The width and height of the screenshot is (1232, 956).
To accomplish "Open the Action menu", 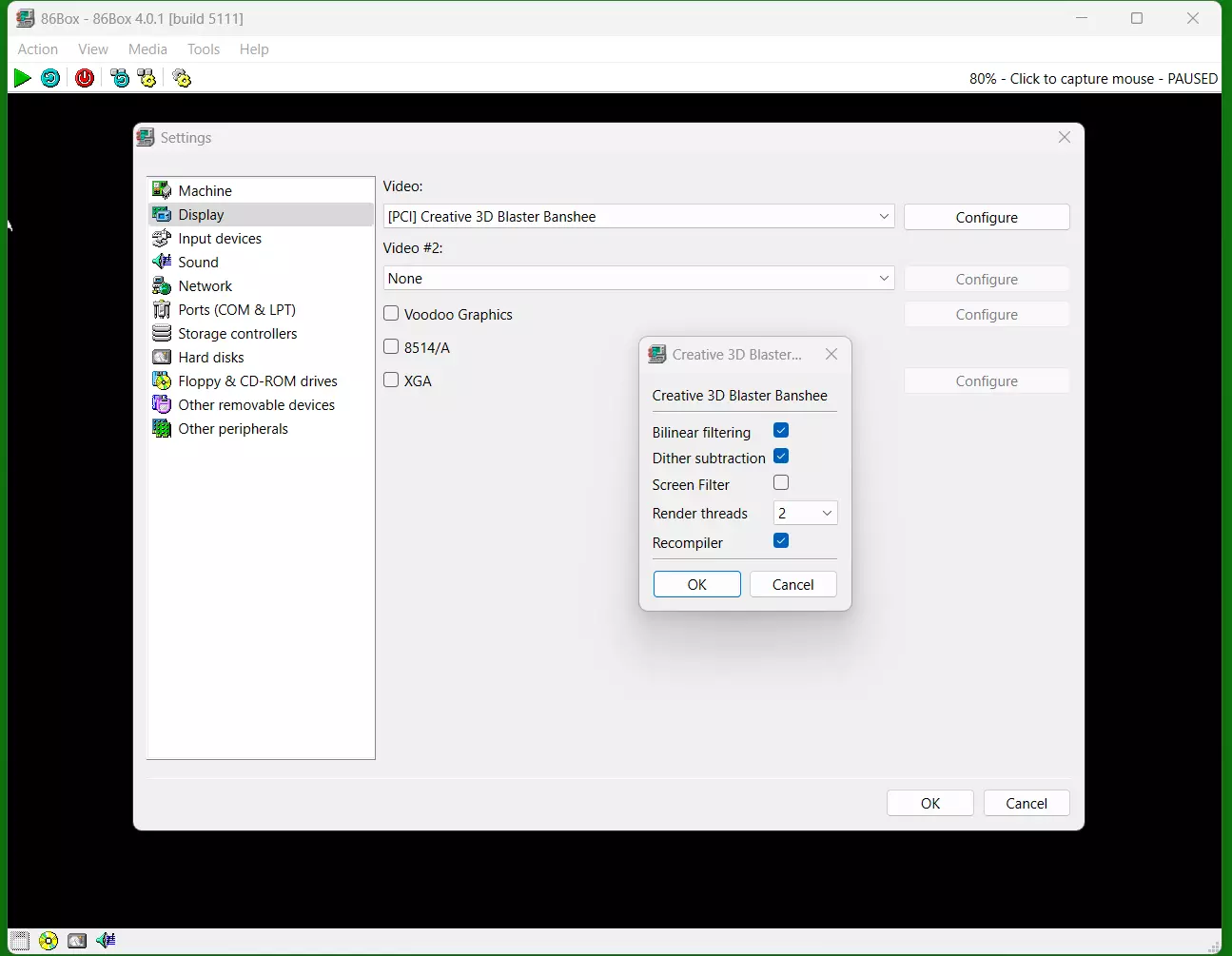I will [38, 49].
